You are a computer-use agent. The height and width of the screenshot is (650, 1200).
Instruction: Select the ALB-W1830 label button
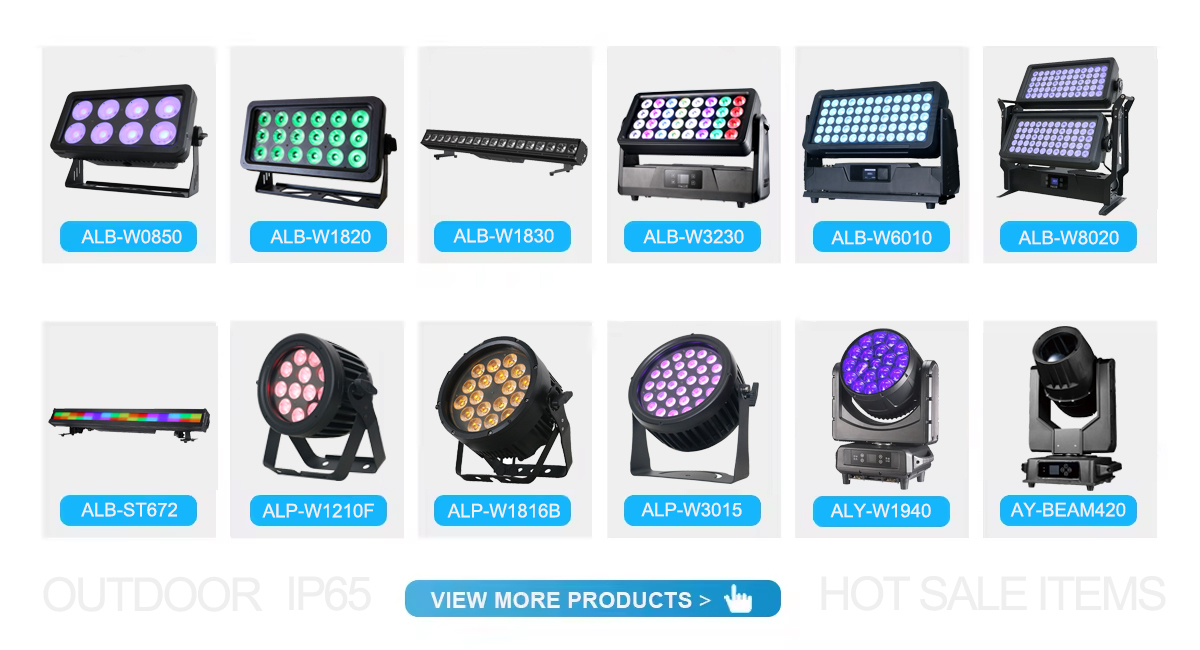pos(503,236)
